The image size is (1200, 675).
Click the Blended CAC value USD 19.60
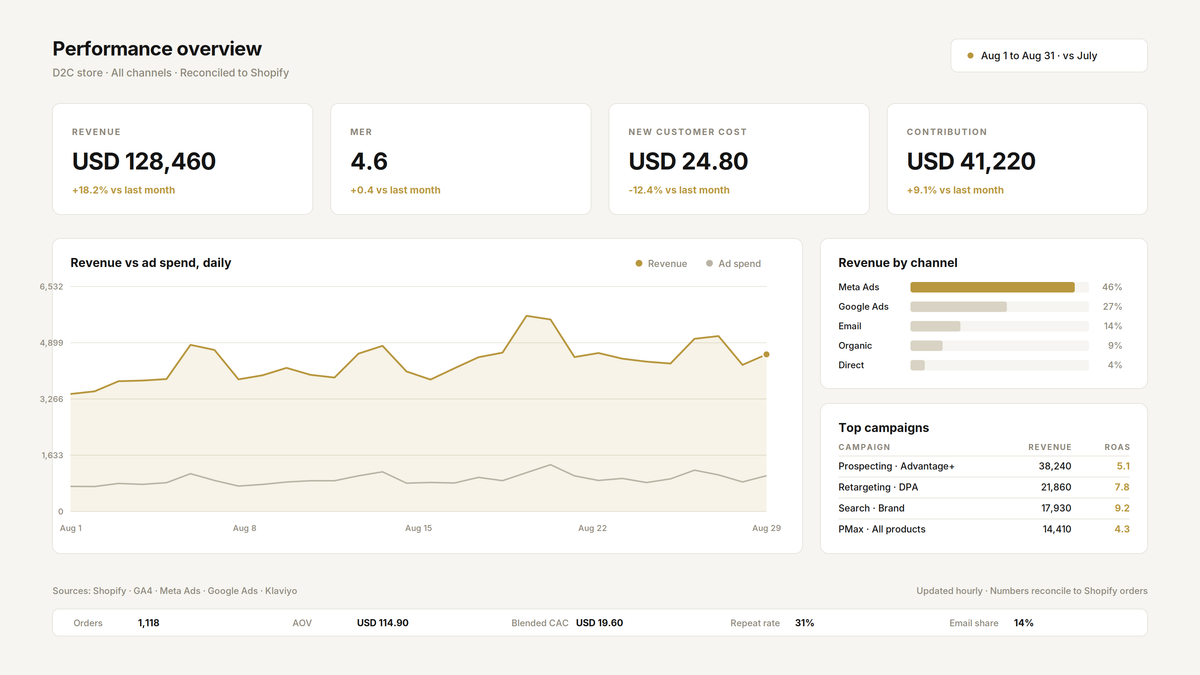pyautogui.click(x=600, y=623)
